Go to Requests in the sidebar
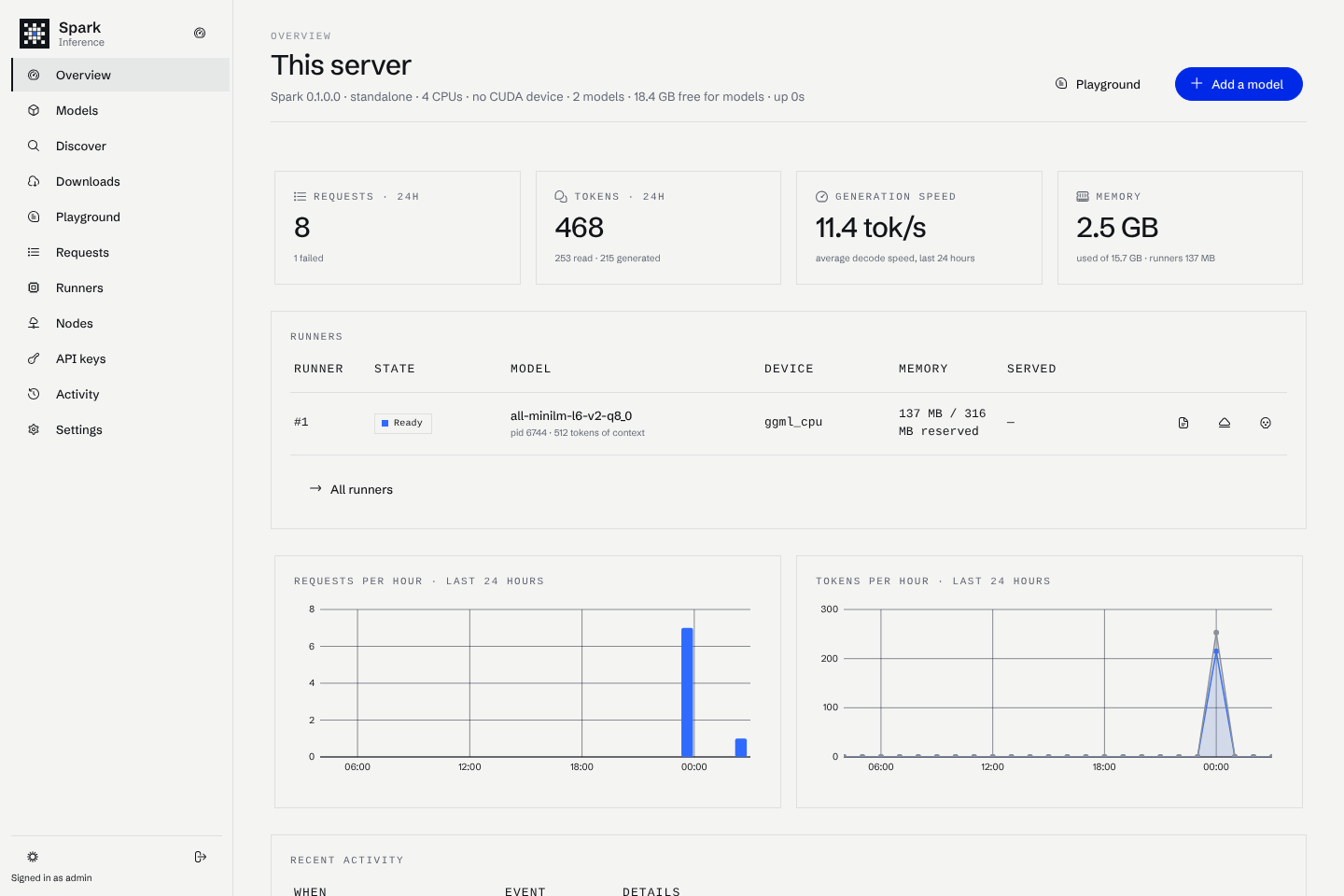1344x896 pixels. 120,252
